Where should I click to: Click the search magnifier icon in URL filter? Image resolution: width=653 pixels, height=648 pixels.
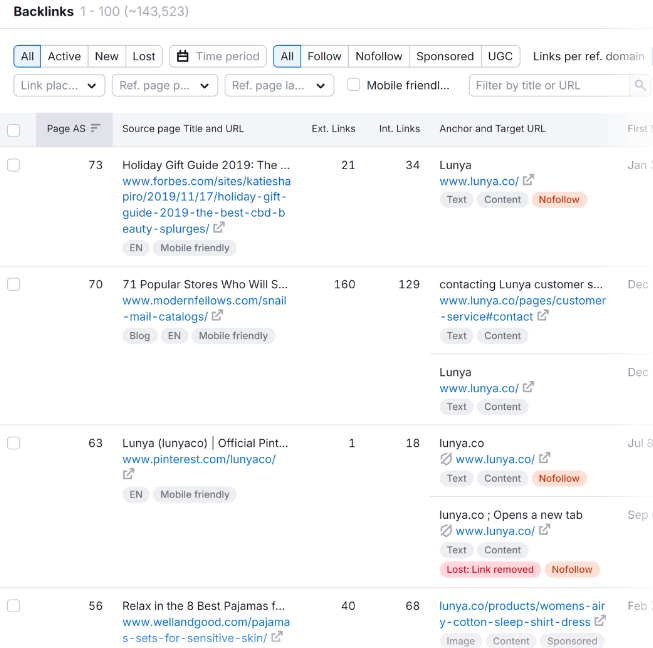point(640,86)
